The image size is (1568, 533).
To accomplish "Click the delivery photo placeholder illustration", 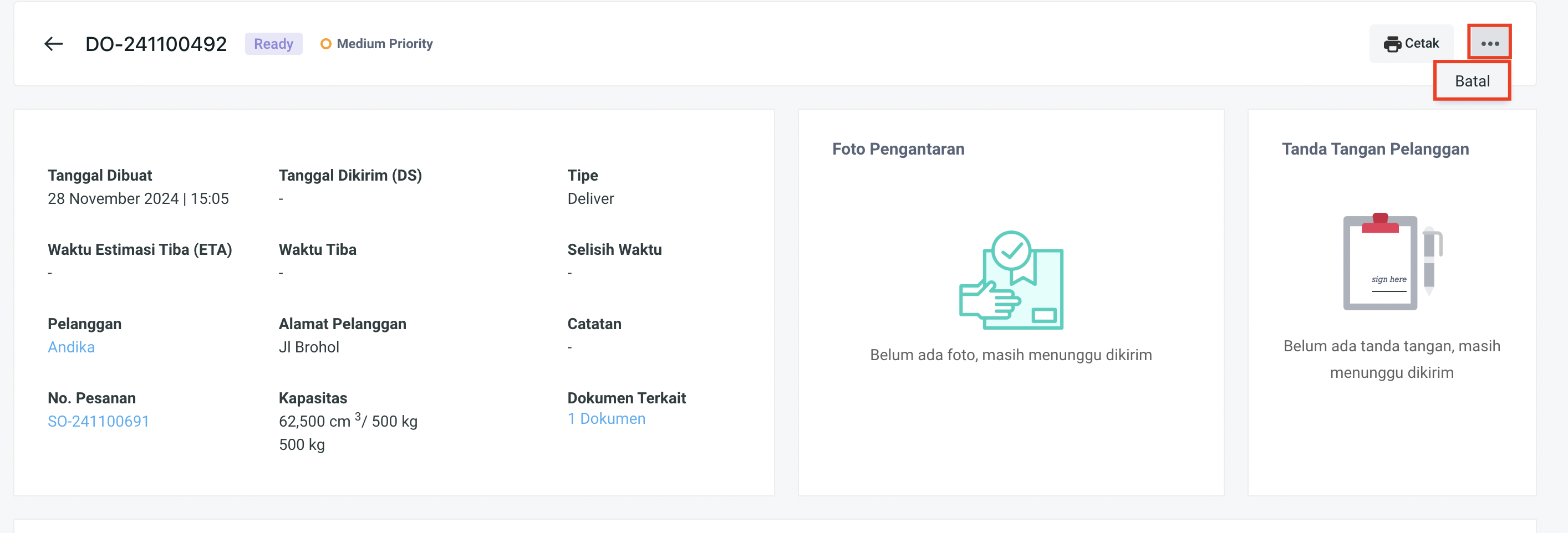I will [1011, 280].
